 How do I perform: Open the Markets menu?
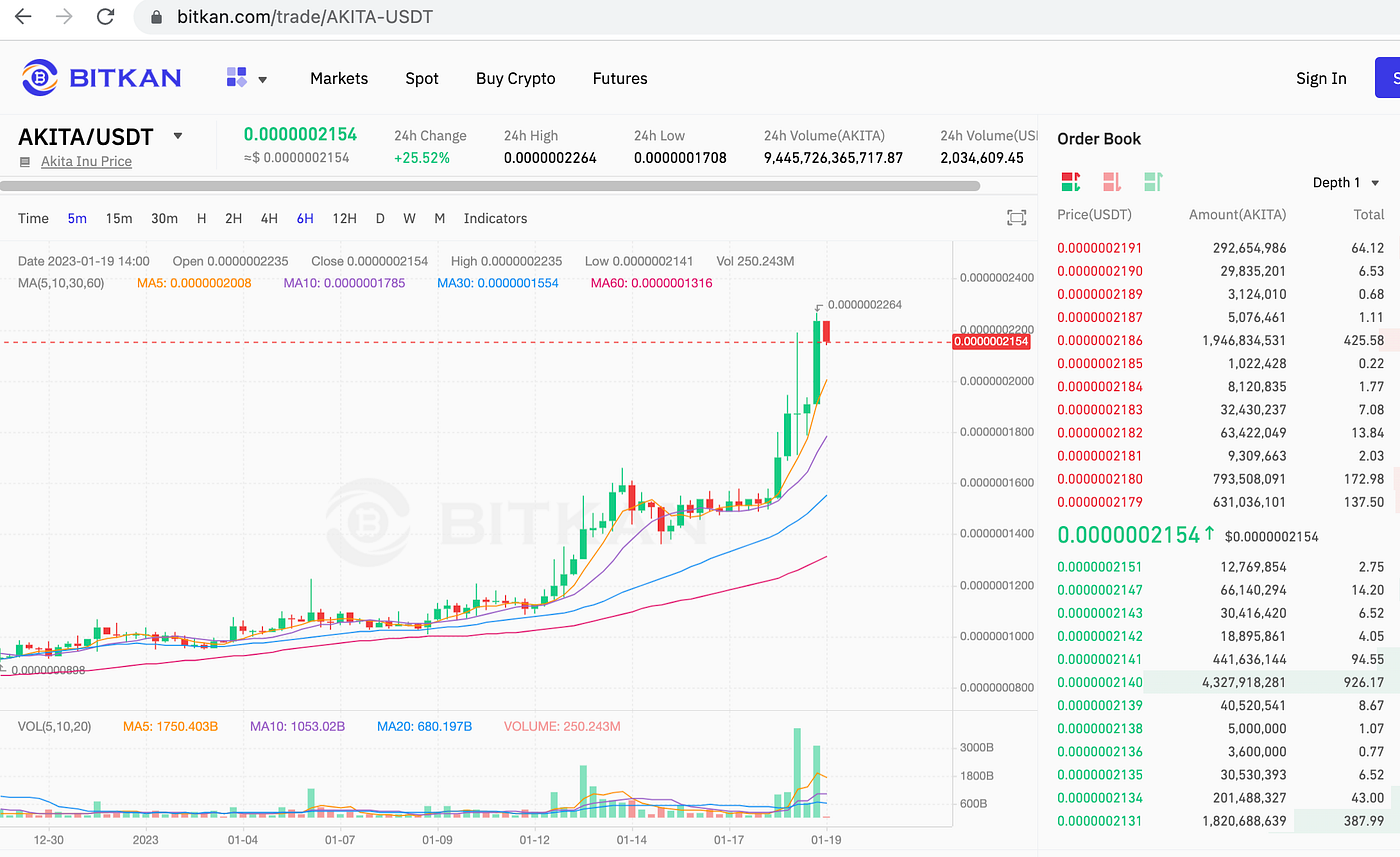339,78
